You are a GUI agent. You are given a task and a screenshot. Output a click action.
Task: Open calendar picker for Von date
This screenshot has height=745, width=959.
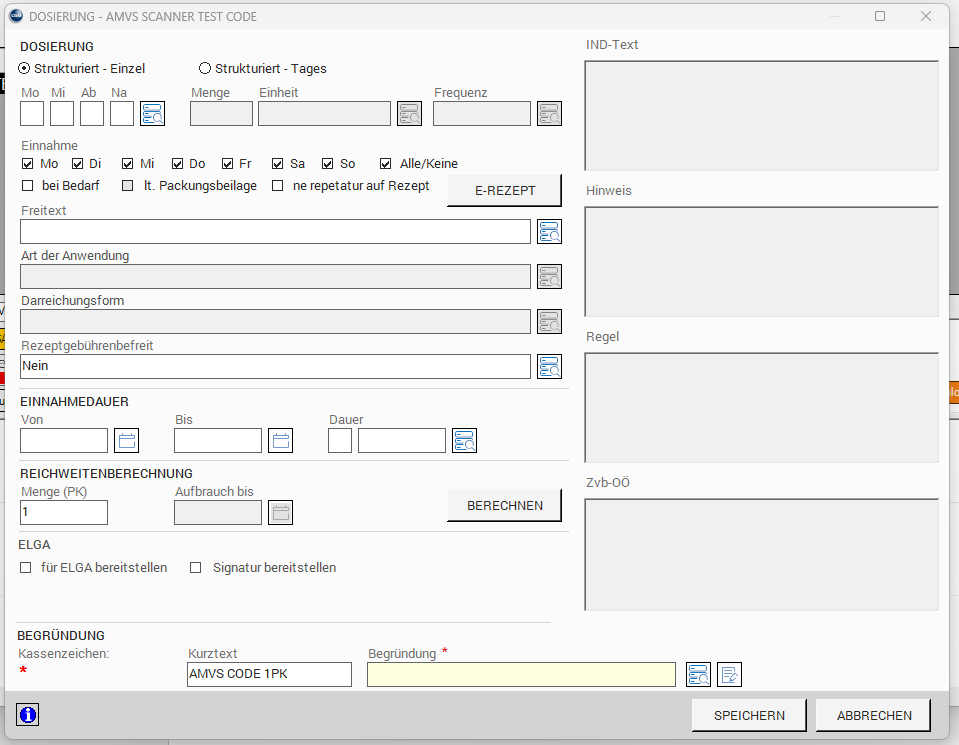(x=127, y=441)
